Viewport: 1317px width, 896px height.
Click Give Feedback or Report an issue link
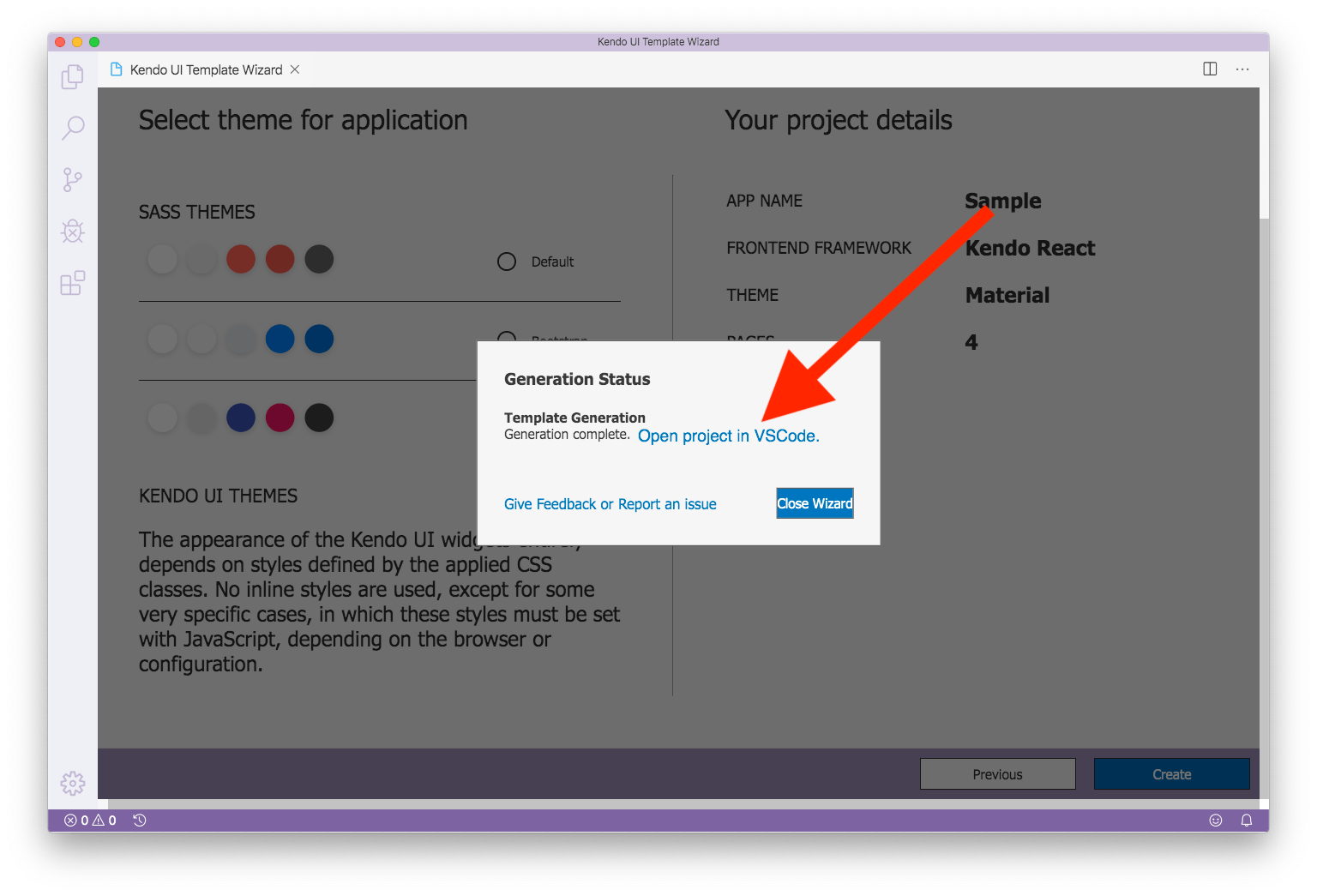click(610, 504)
